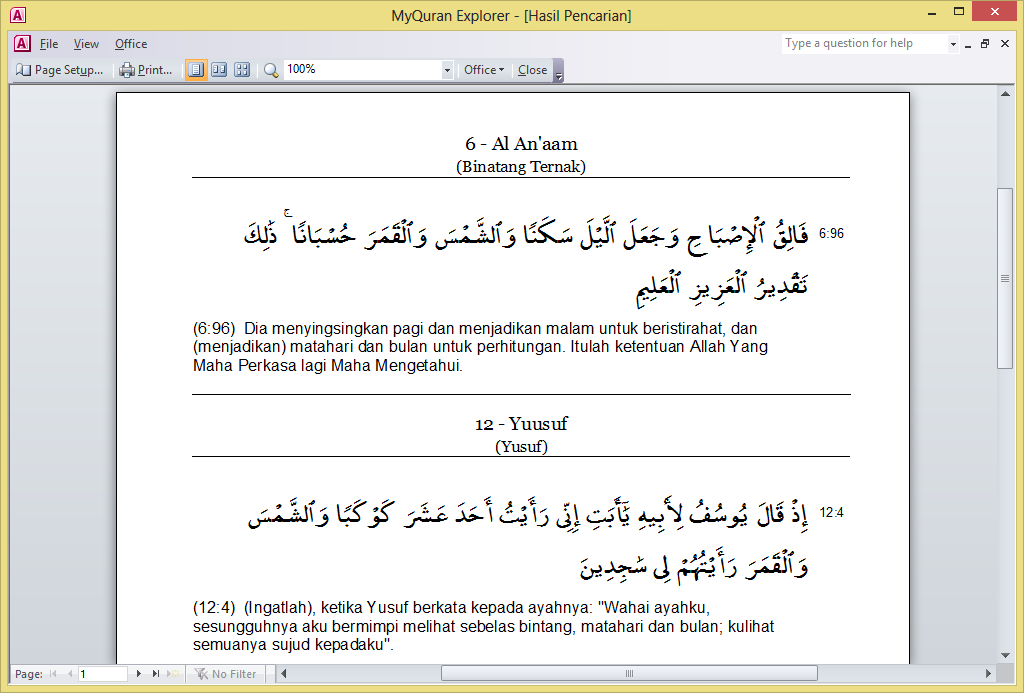
Task: Click the Print toolbar button
Action: point(146,70)
